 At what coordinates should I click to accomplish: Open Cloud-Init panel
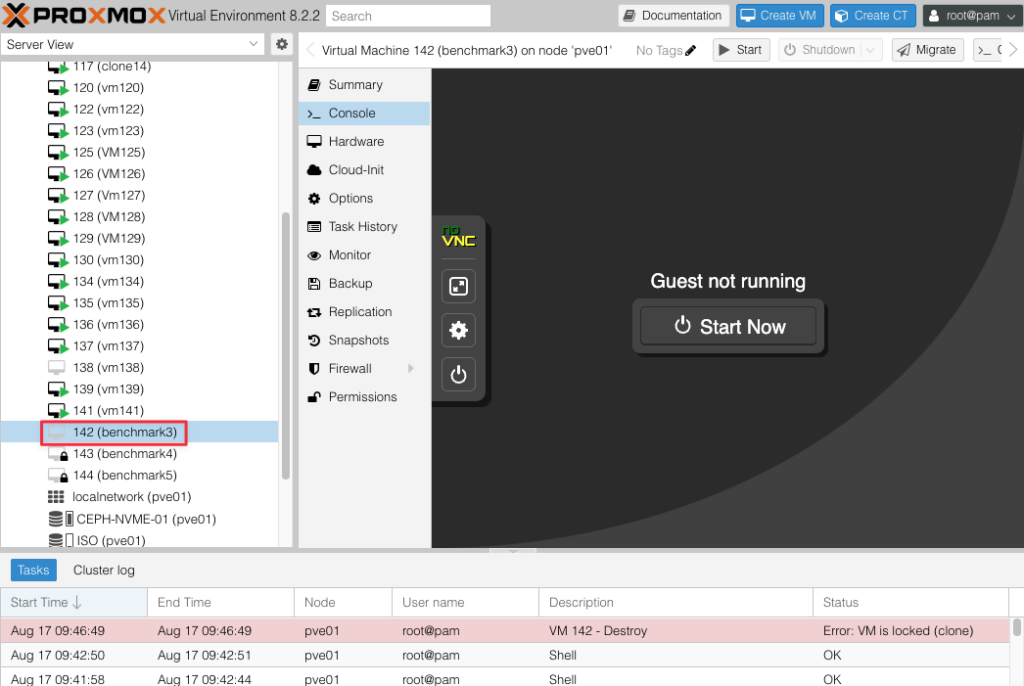pos(364,170)
